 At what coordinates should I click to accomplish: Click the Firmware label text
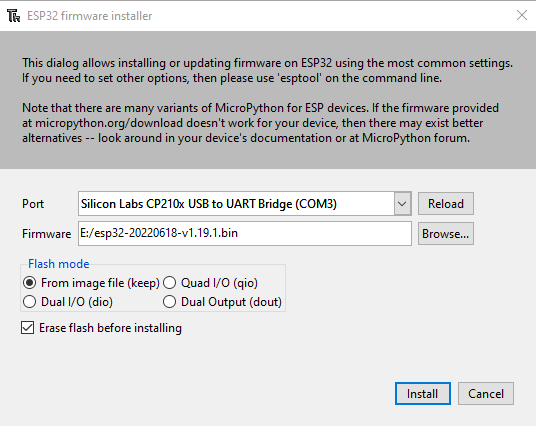[x=46, y=234]
